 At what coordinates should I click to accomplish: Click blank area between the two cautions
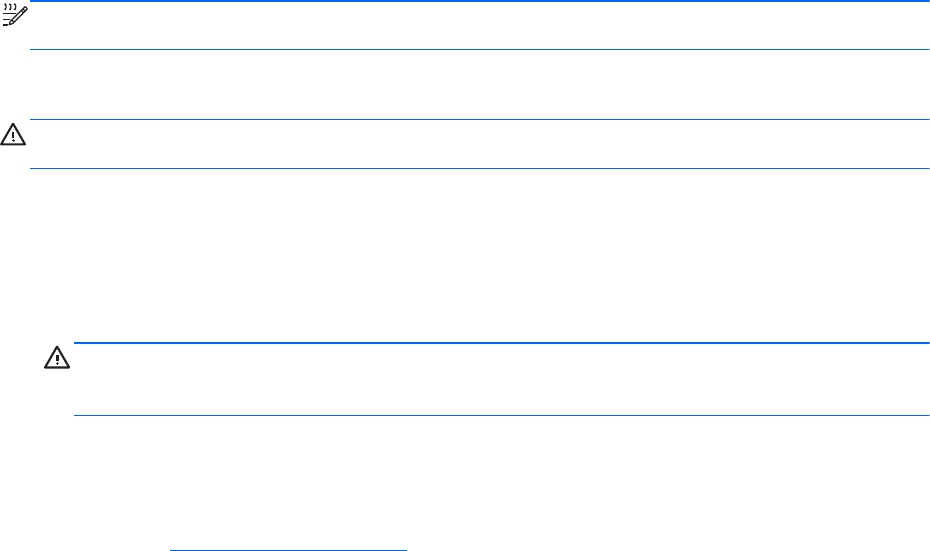point(480,255)
